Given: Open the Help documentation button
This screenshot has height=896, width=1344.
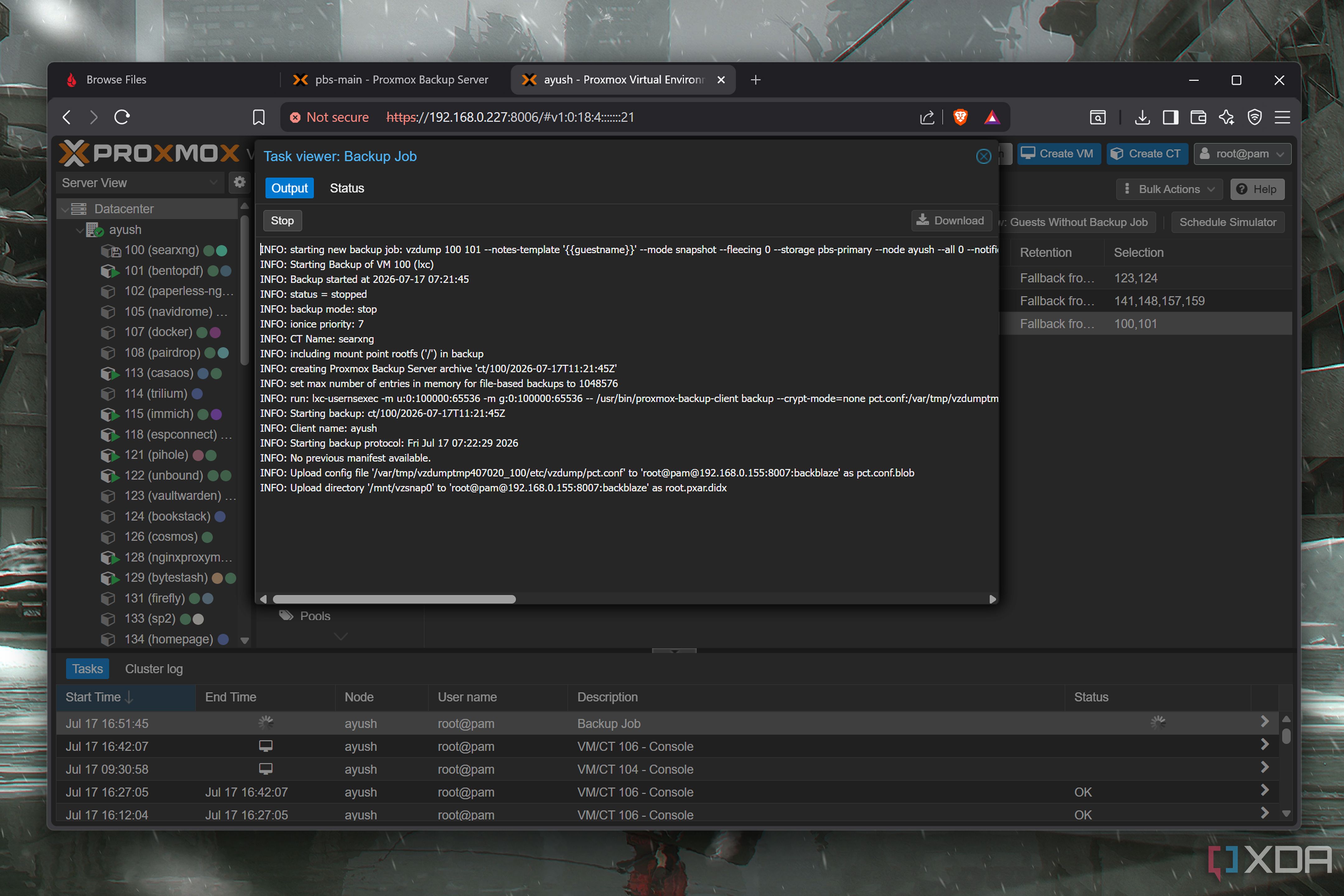Looking at the screenshot, I should click(x=1257, y=189).
